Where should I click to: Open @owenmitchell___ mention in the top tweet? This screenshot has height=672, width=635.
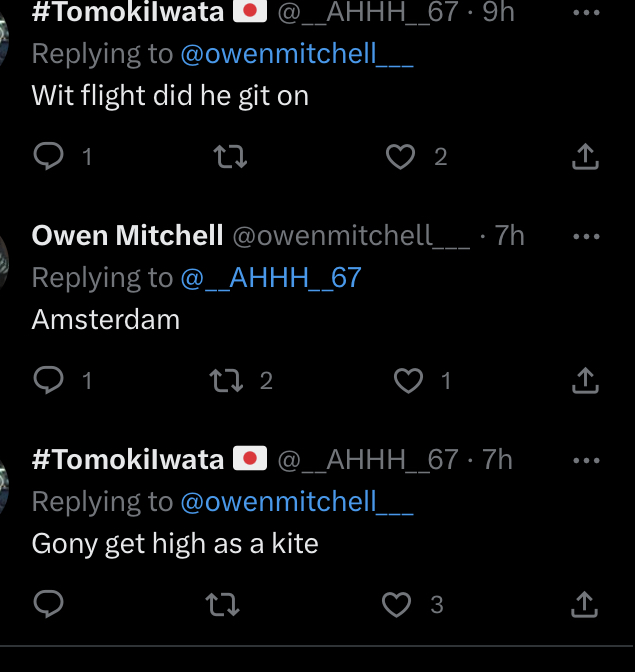tap(295, 54)
